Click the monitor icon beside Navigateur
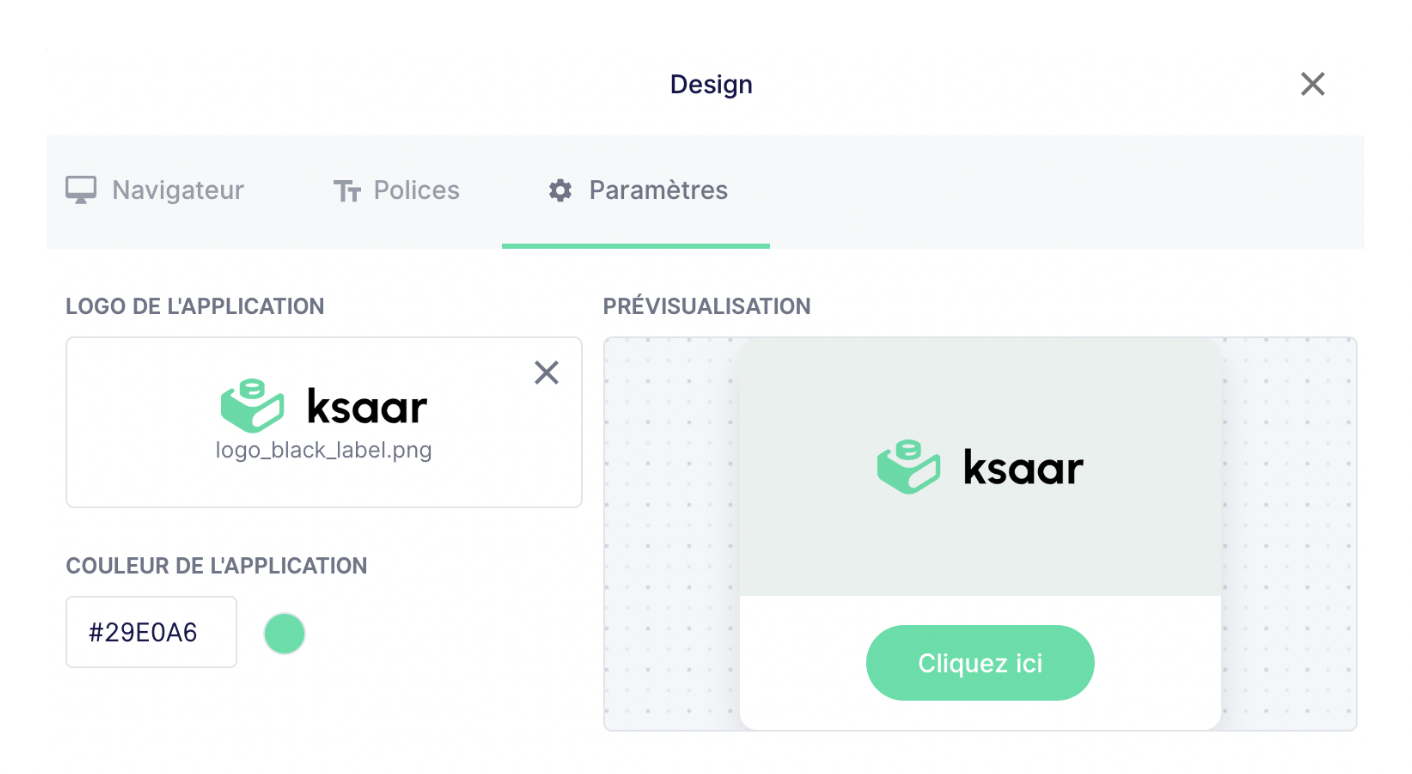1412x774 pixels. 81,190
